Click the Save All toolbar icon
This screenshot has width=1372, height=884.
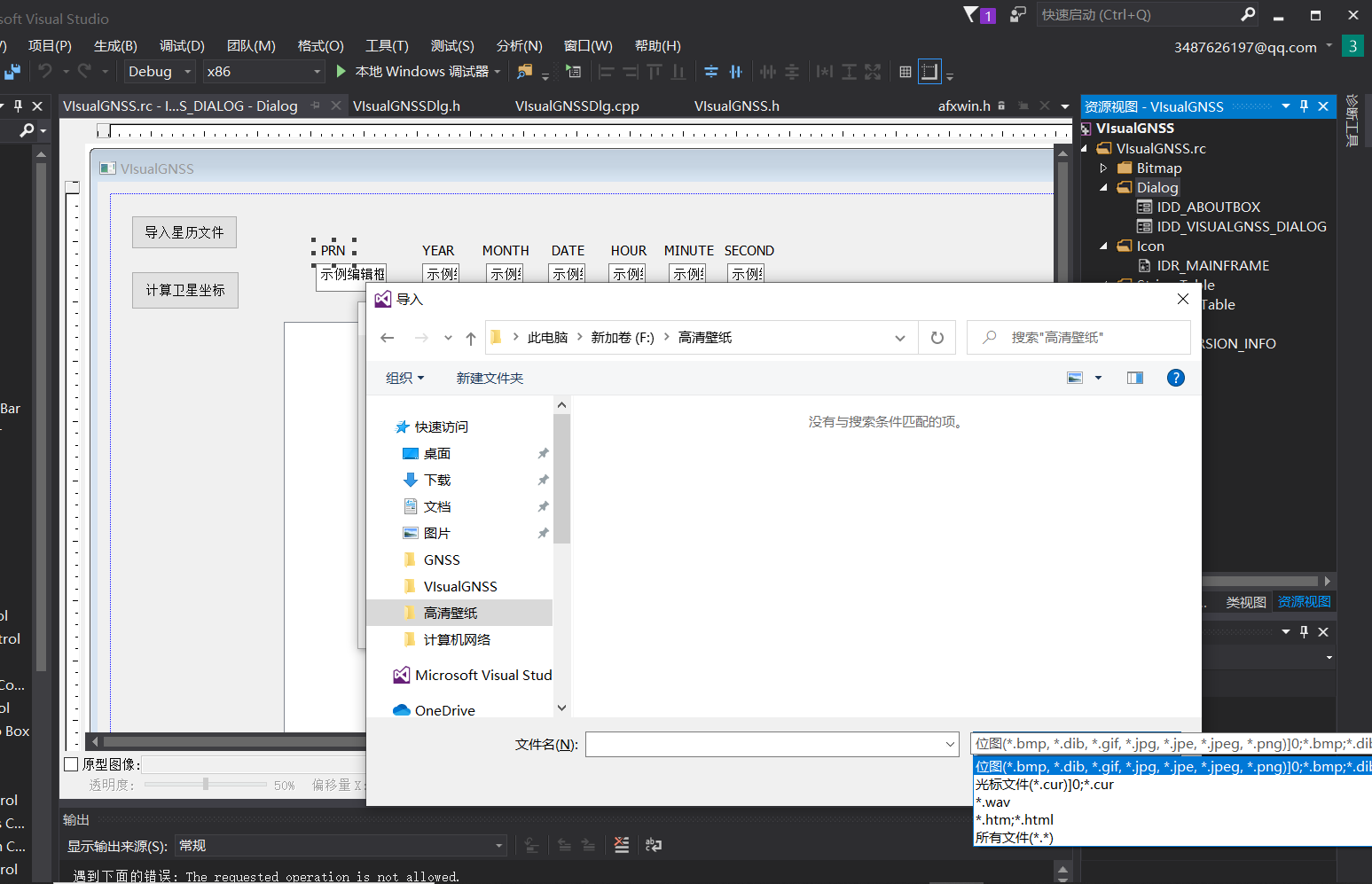pos(12,72)
